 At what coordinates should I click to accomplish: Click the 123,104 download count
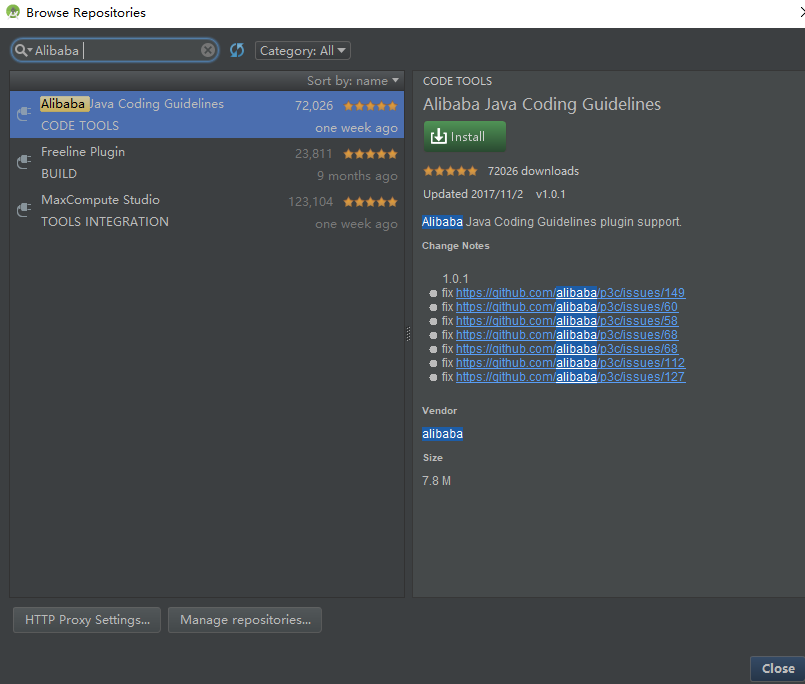click(x=311, y=202)
